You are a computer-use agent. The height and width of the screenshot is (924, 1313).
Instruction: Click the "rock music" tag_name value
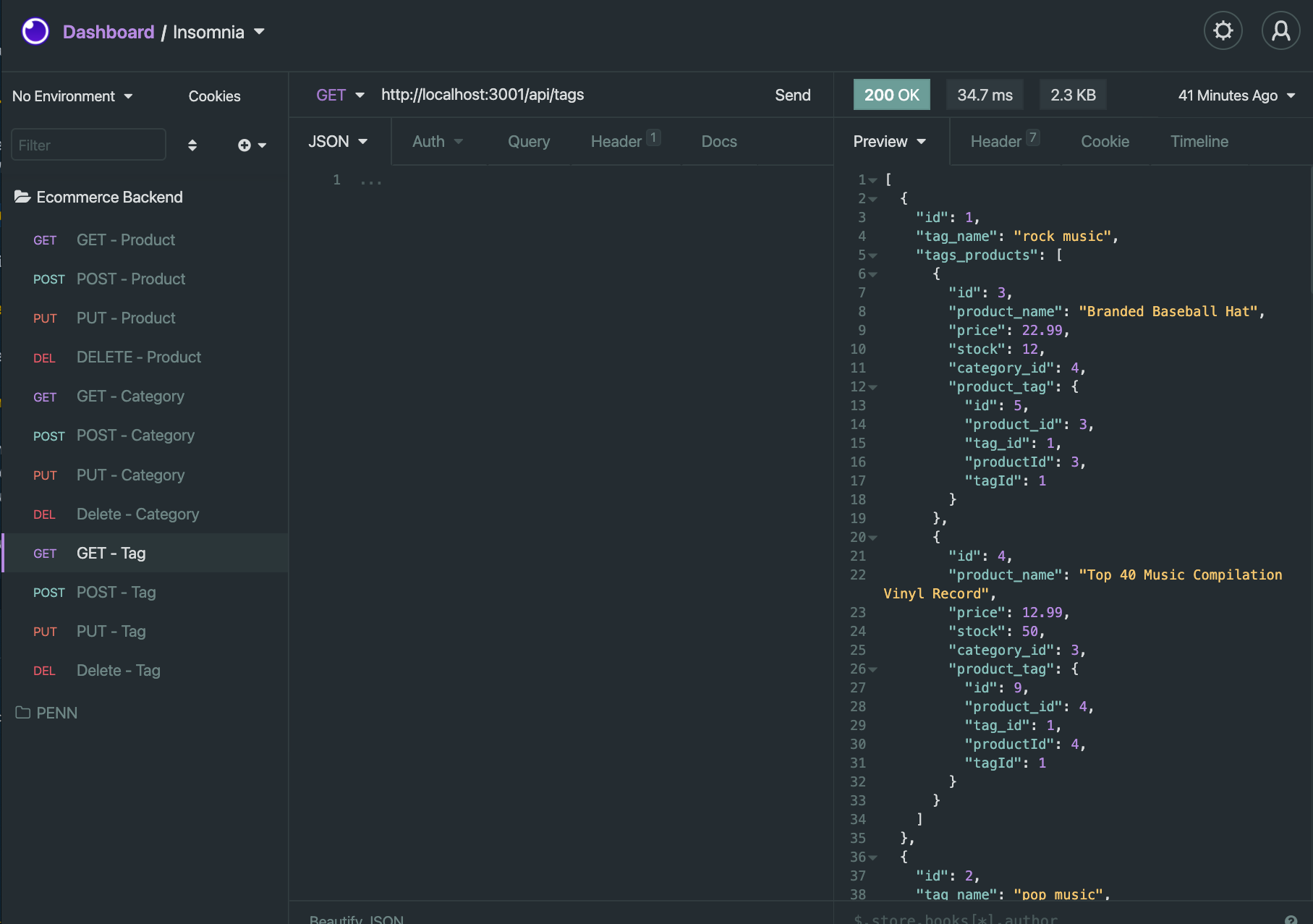coord(1062,237)
